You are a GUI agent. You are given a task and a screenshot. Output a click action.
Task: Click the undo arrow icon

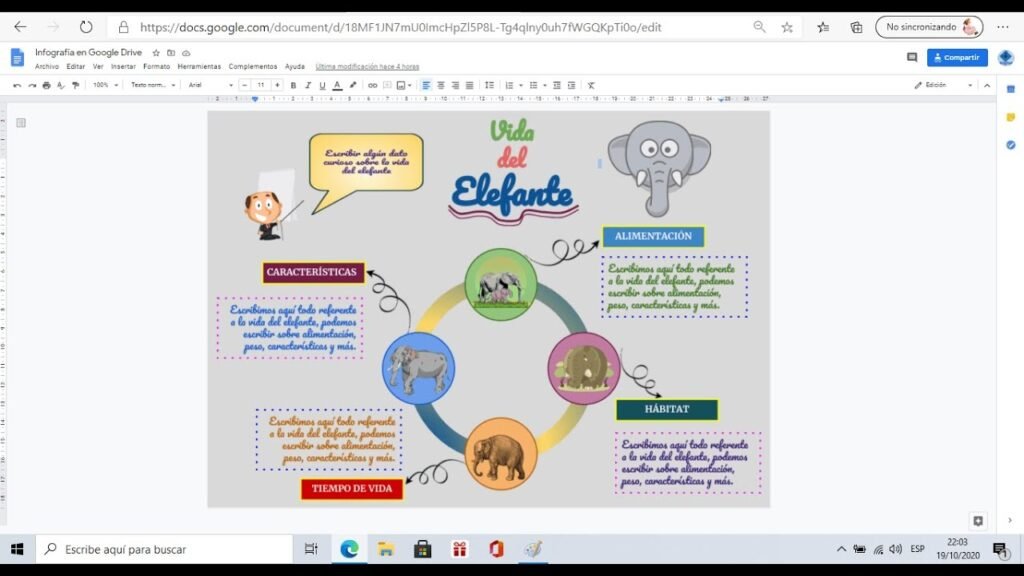17,86
